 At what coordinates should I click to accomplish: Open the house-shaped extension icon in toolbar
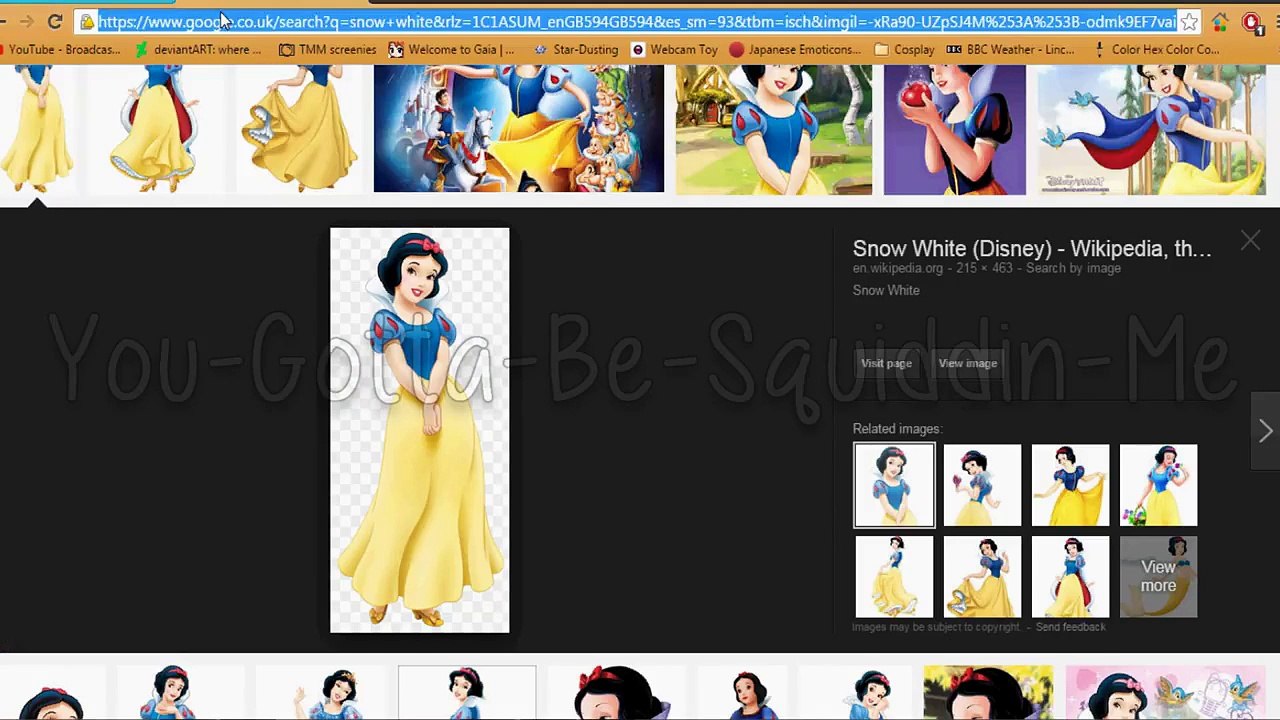(1219, 21)
